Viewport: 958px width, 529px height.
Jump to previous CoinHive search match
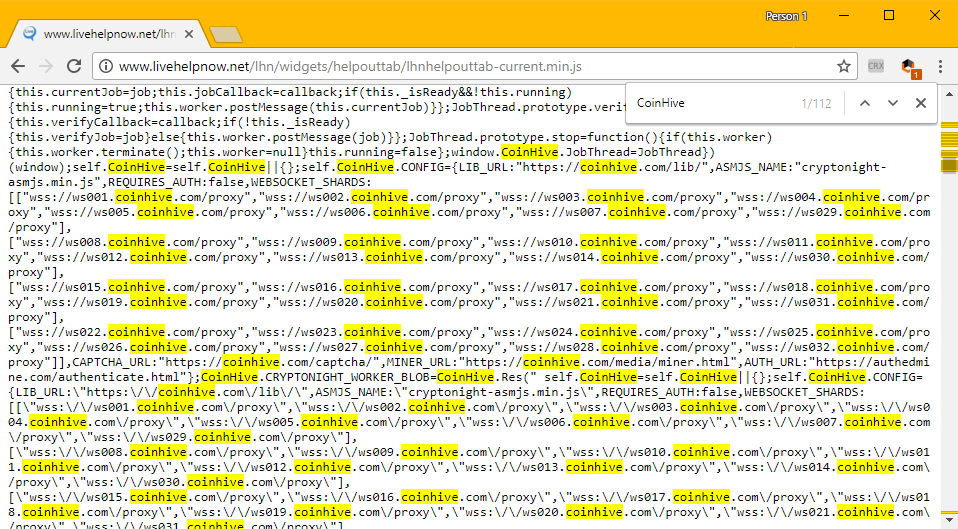tap(865, 103)
